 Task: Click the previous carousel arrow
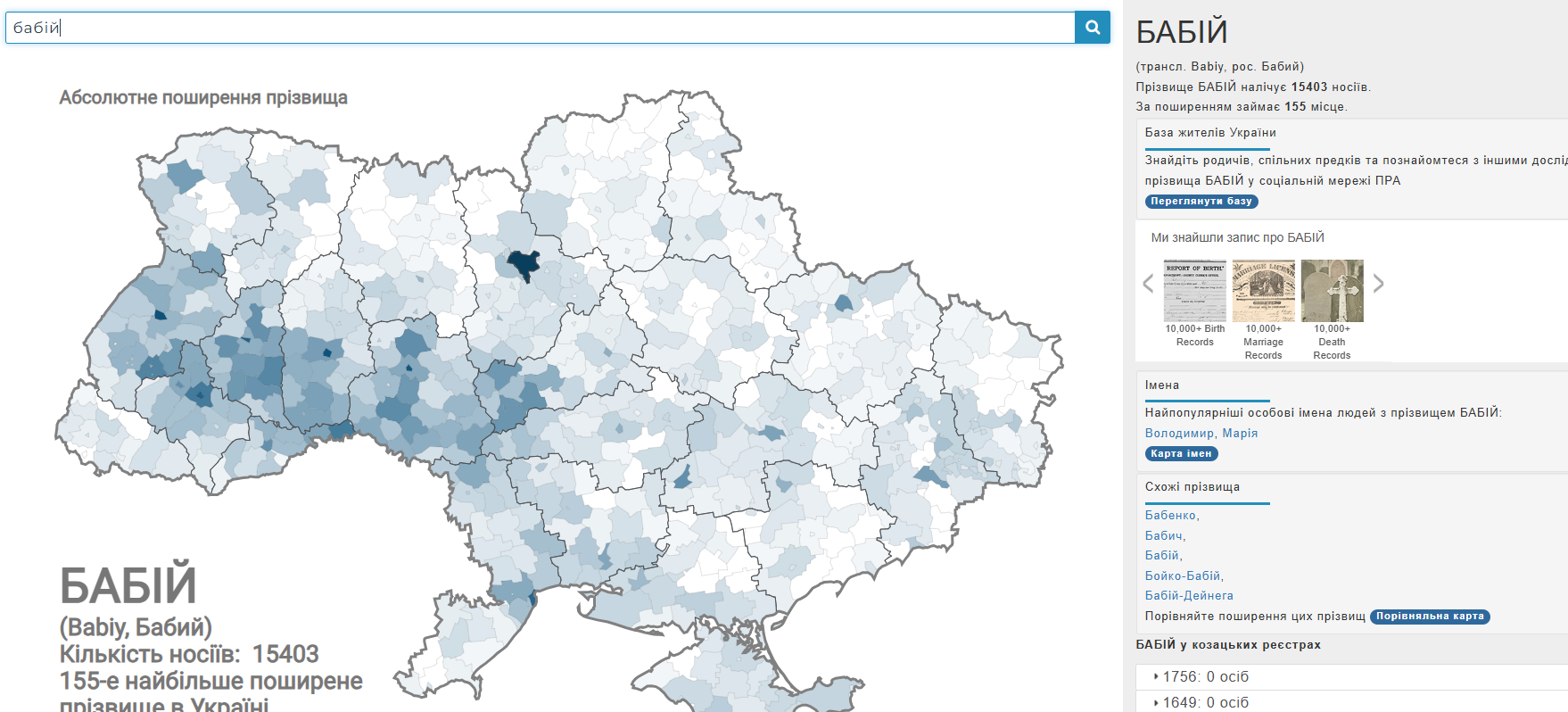pyautogui.click(x=1148, y=284)
